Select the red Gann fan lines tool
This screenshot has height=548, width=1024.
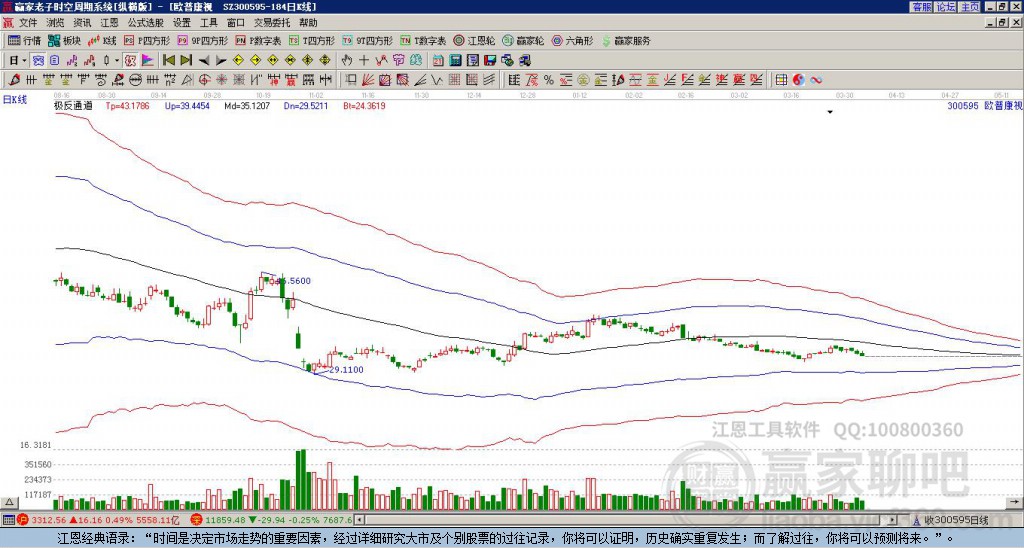[368, 80]
